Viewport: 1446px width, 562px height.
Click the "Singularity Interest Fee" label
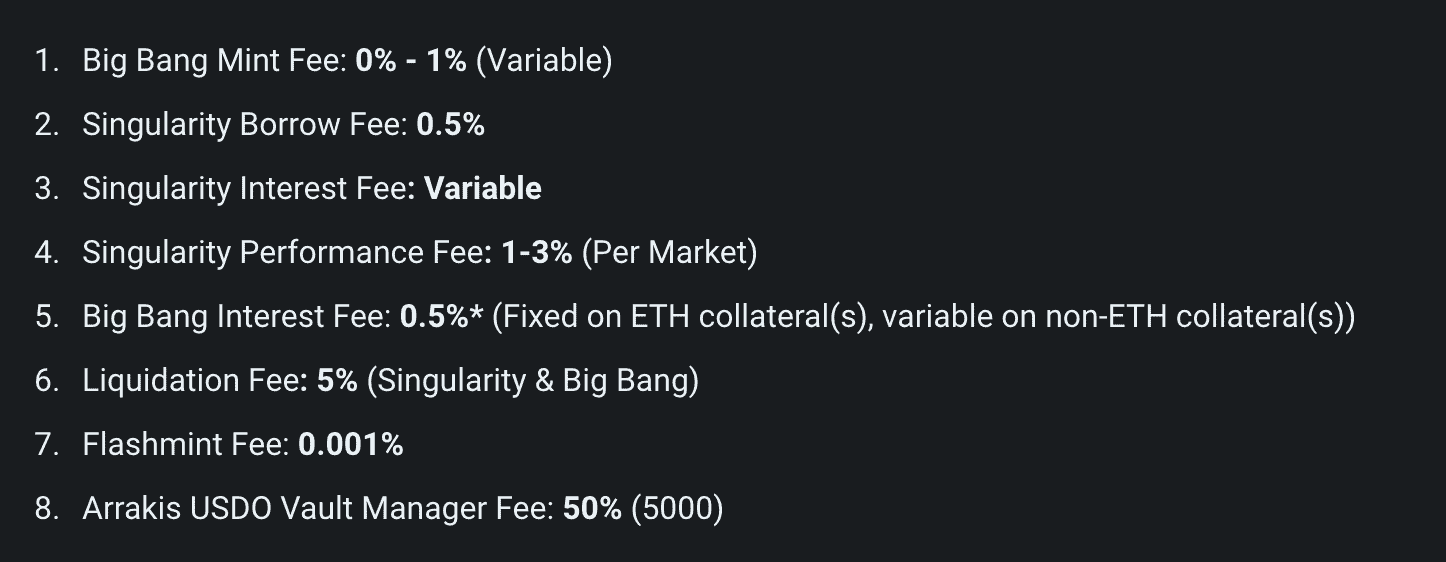[x=249, y=189]
